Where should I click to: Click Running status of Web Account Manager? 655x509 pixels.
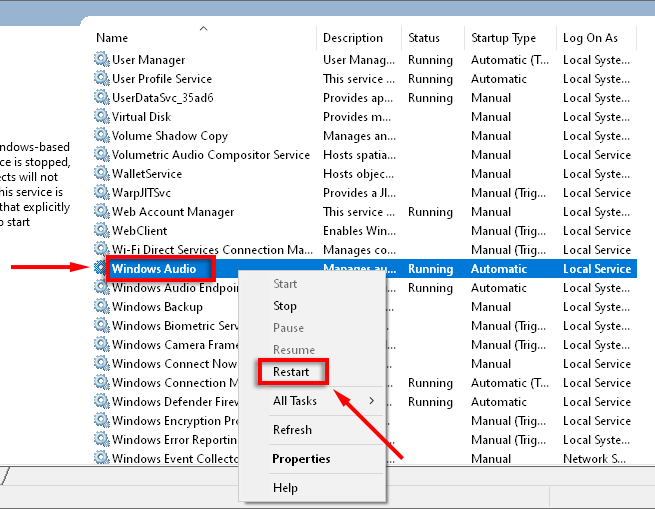tap(430, 212)
